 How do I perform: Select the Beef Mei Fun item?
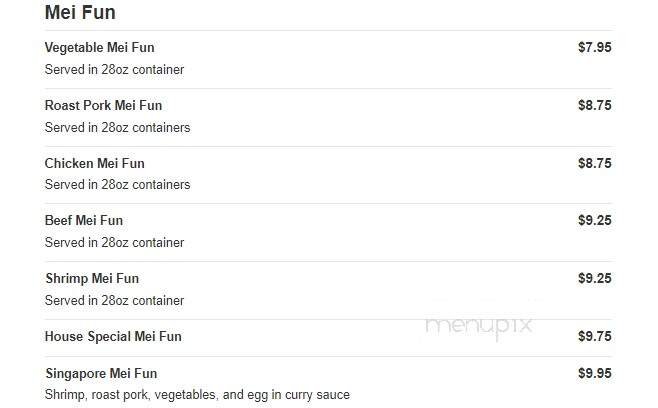click(84, 220)
